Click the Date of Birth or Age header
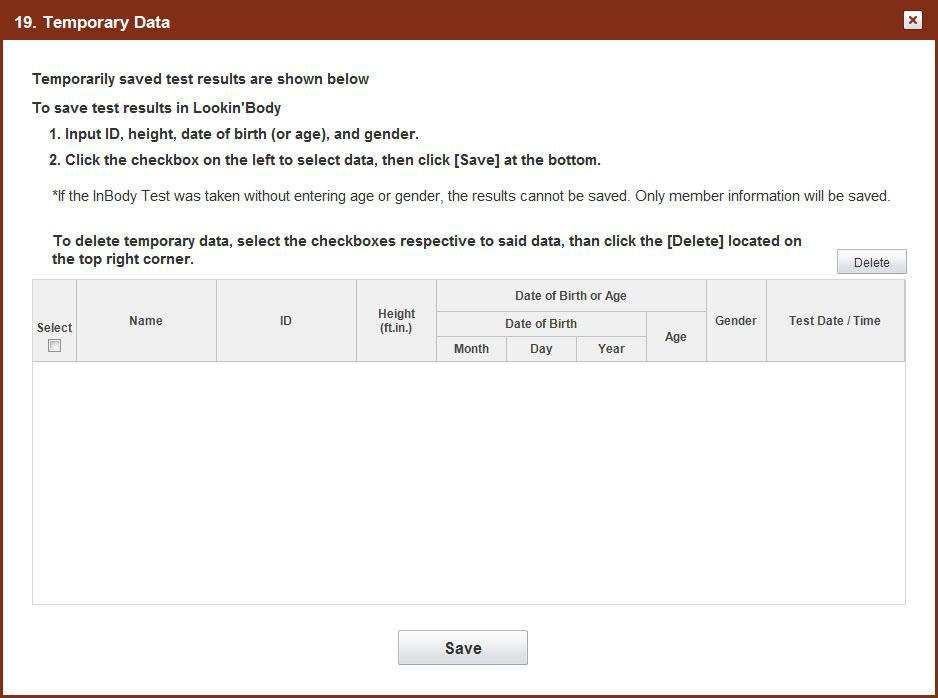The image size is (938, 698). 571,295
